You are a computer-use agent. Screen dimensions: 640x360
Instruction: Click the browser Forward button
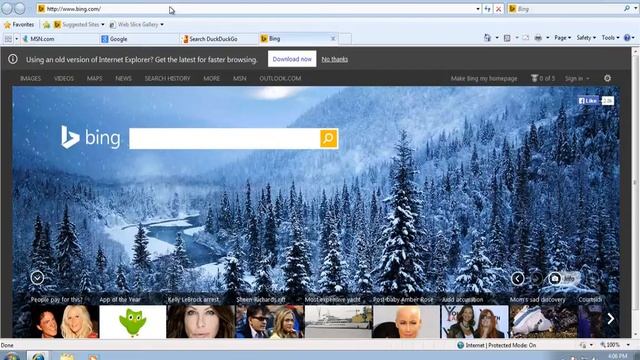tap(20, 8)
